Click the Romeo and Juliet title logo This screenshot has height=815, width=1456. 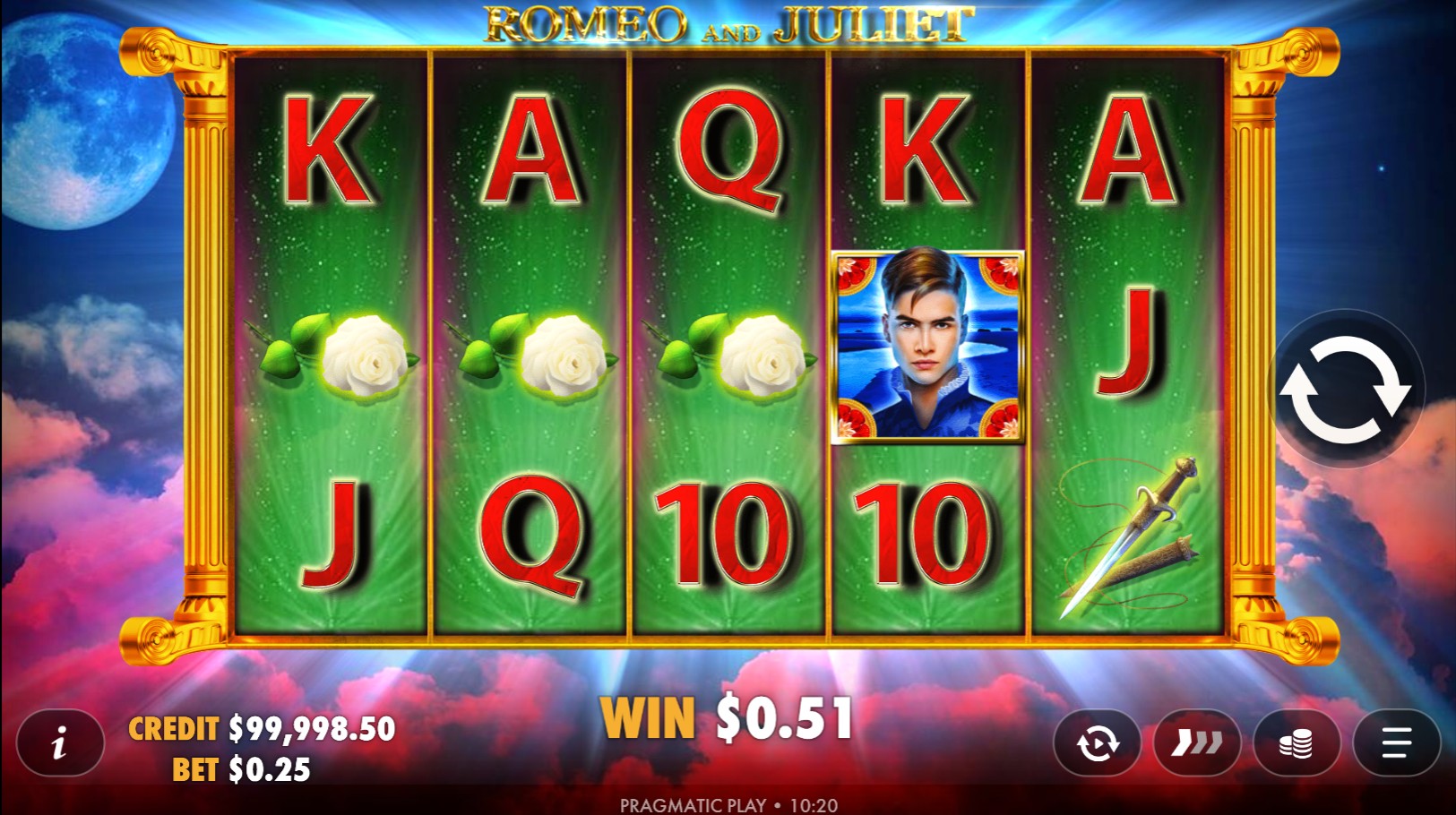pyautogui.click(x=728, y=25)
